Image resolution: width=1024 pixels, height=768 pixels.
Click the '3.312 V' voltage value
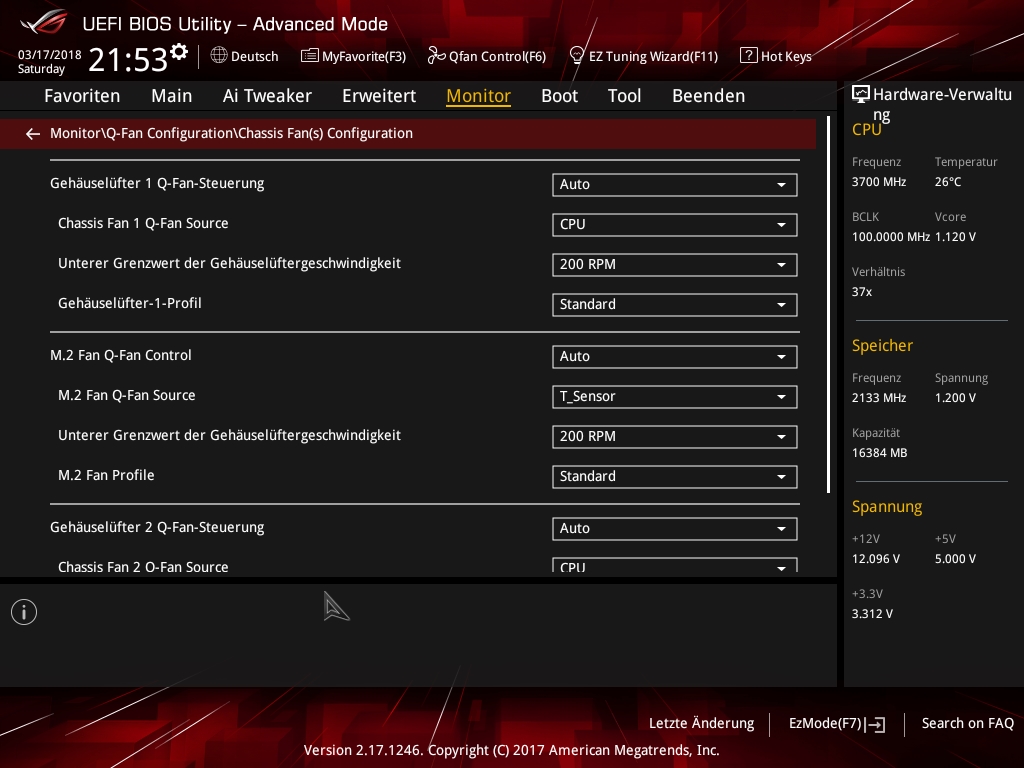coord(872,614)
